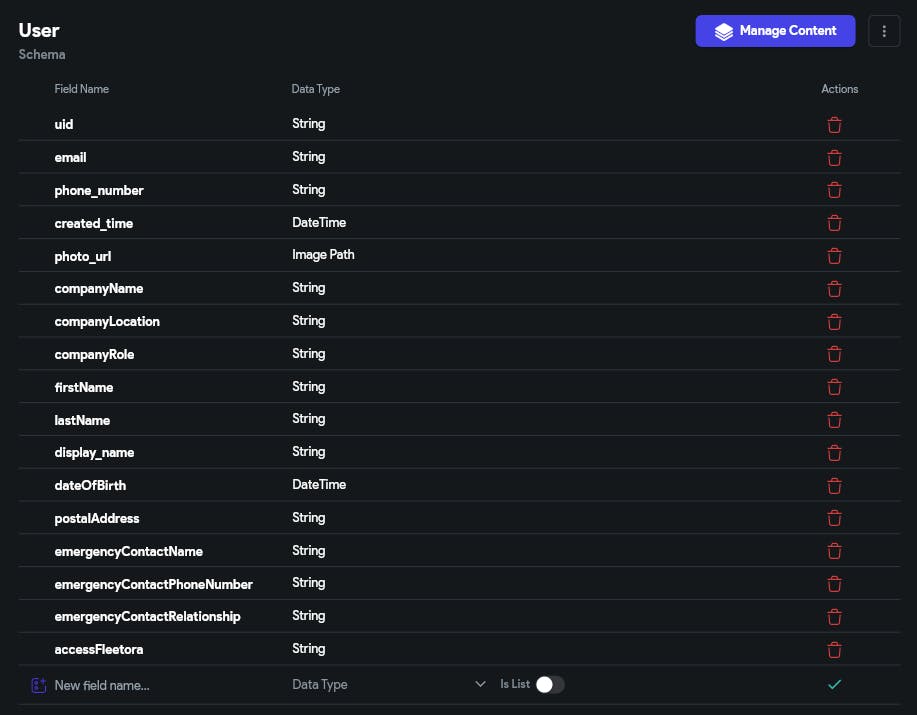
Task: Confirm new field with checkmark icon
Action: pyautogui.click(x=835, y=685)
